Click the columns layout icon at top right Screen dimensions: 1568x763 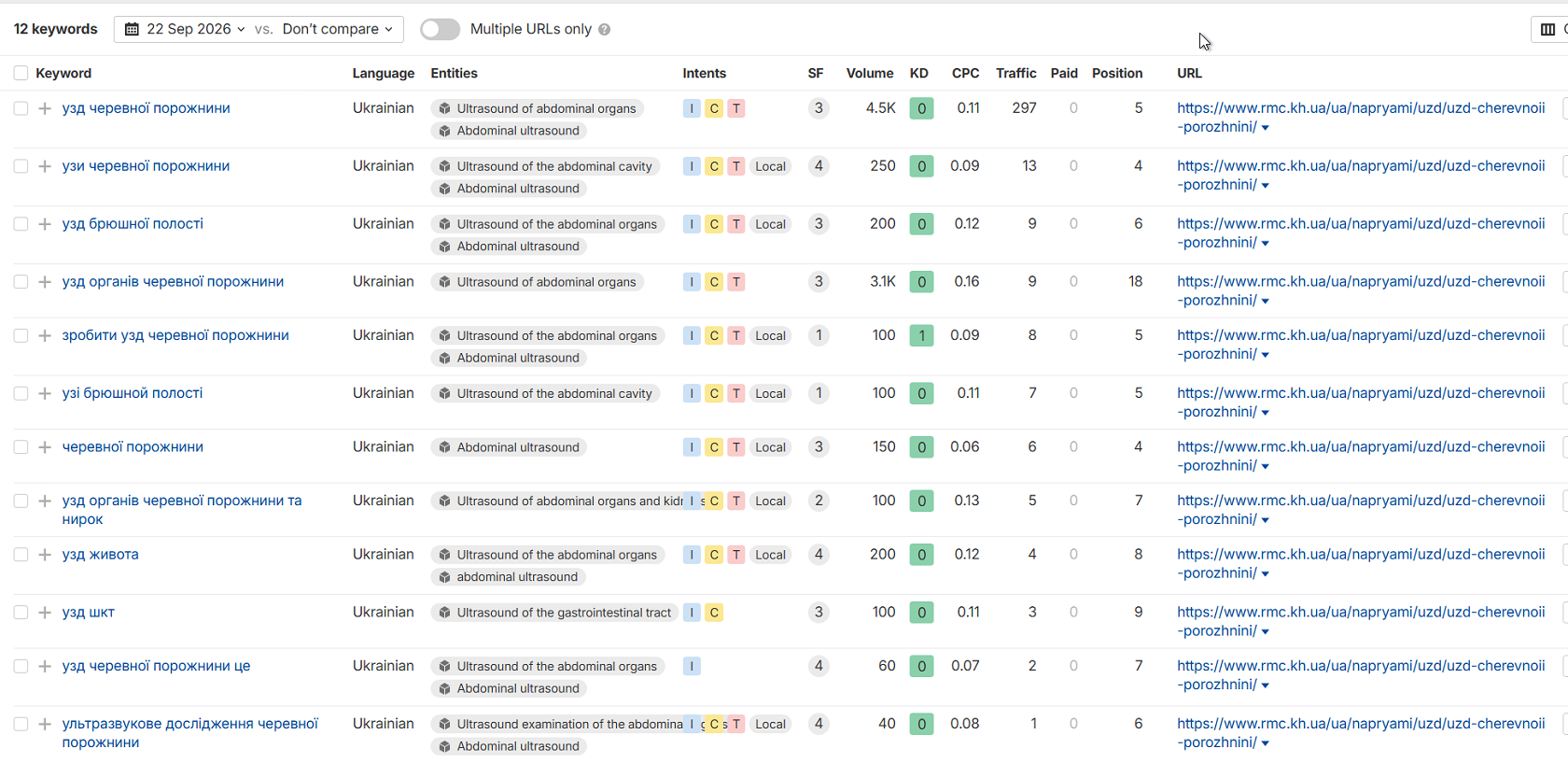click(x=1547, y=30)
